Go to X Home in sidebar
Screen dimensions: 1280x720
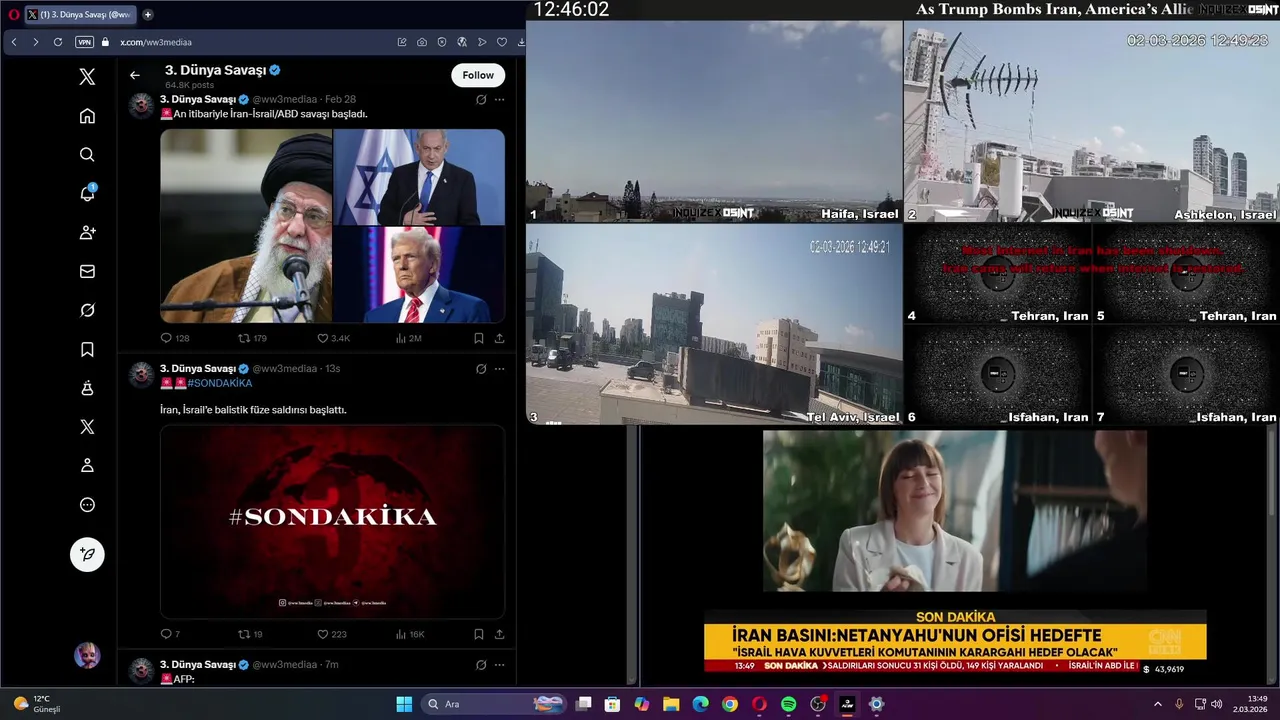(87, 116)
